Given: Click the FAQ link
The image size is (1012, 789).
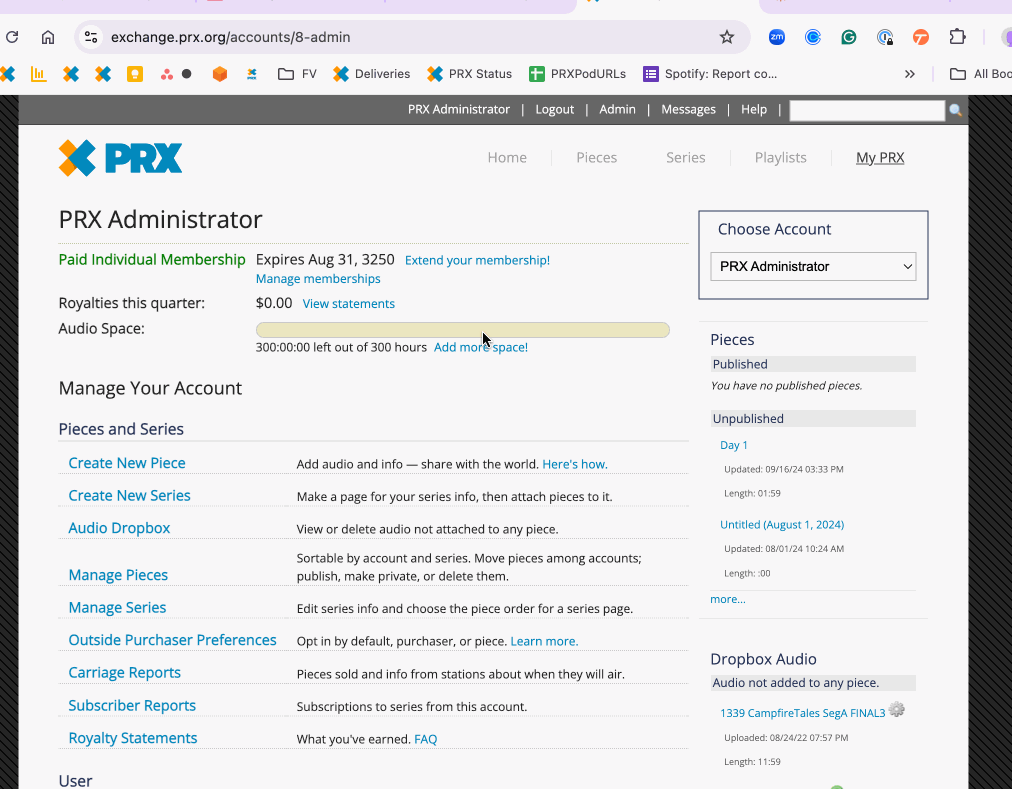Looking at the screenshot, I should point(425,739).
